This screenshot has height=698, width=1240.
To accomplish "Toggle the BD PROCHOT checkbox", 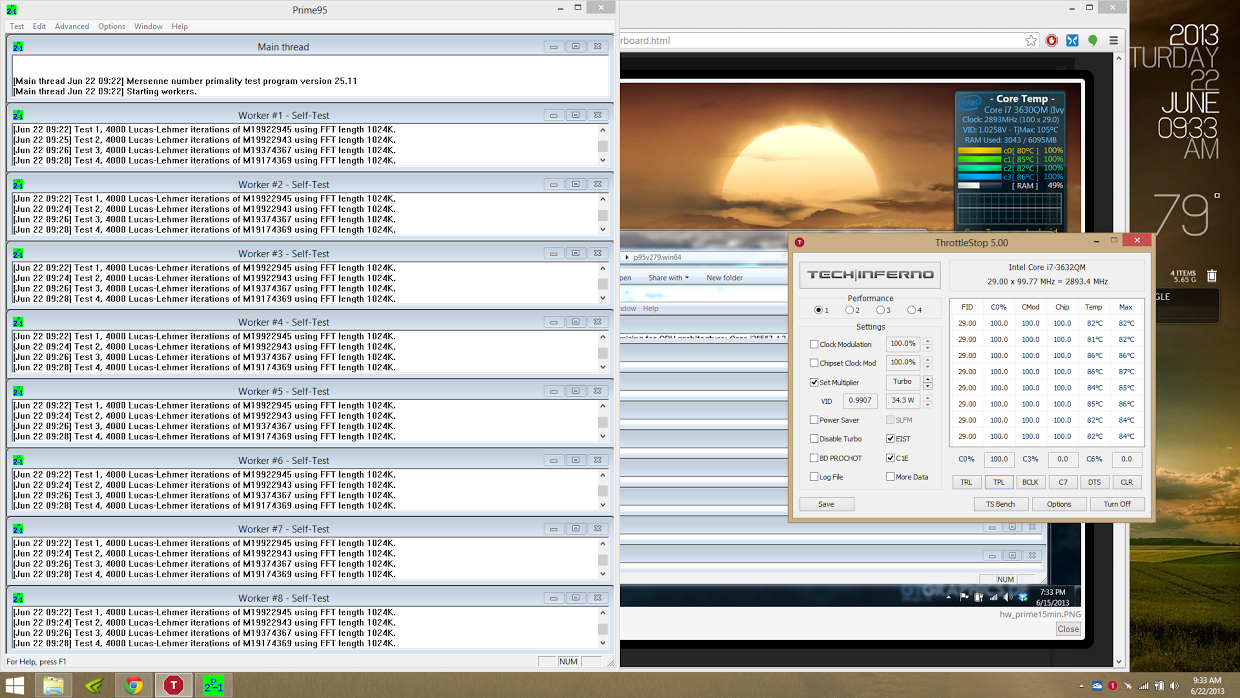I will click(814, 458).
